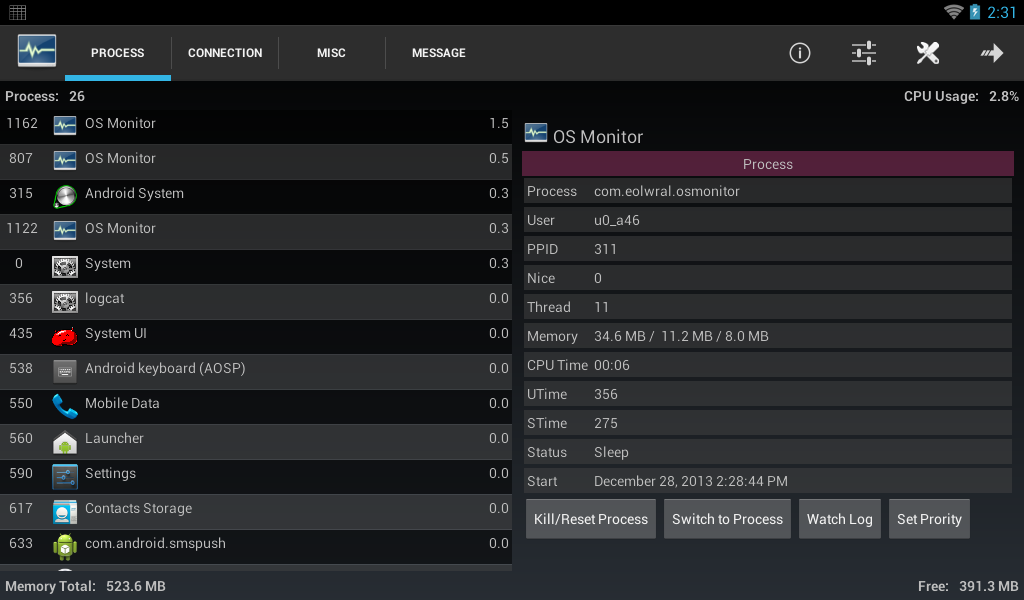This screenshot has height=600, width=1024.
Task: Select the Android keyboard (AOSP) name
Action: click(x=165, y=368)
